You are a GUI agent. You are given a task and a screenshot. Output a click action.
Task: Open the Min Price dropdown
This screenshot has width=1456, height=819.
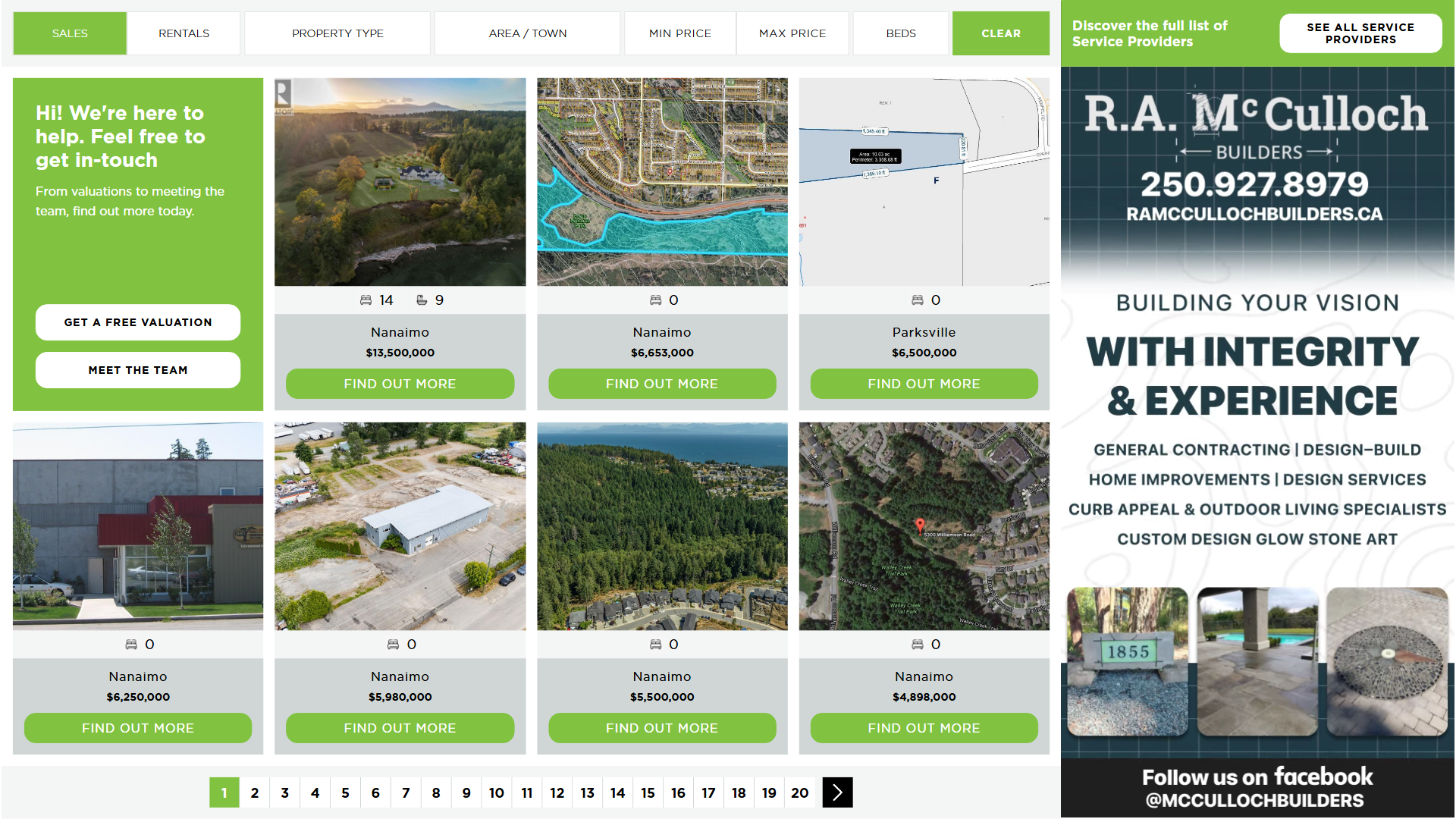[x=679, y=33]
